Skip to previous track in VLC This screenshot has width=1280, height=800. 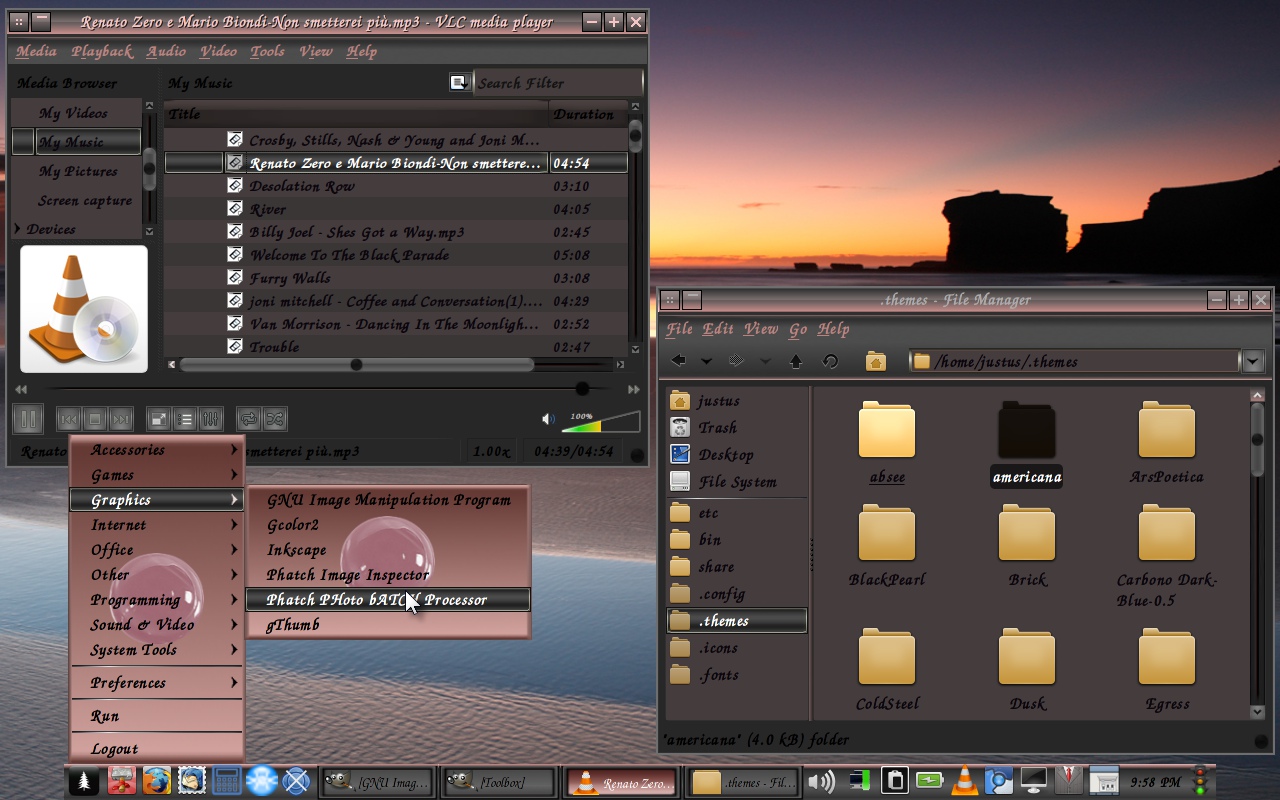69,419
